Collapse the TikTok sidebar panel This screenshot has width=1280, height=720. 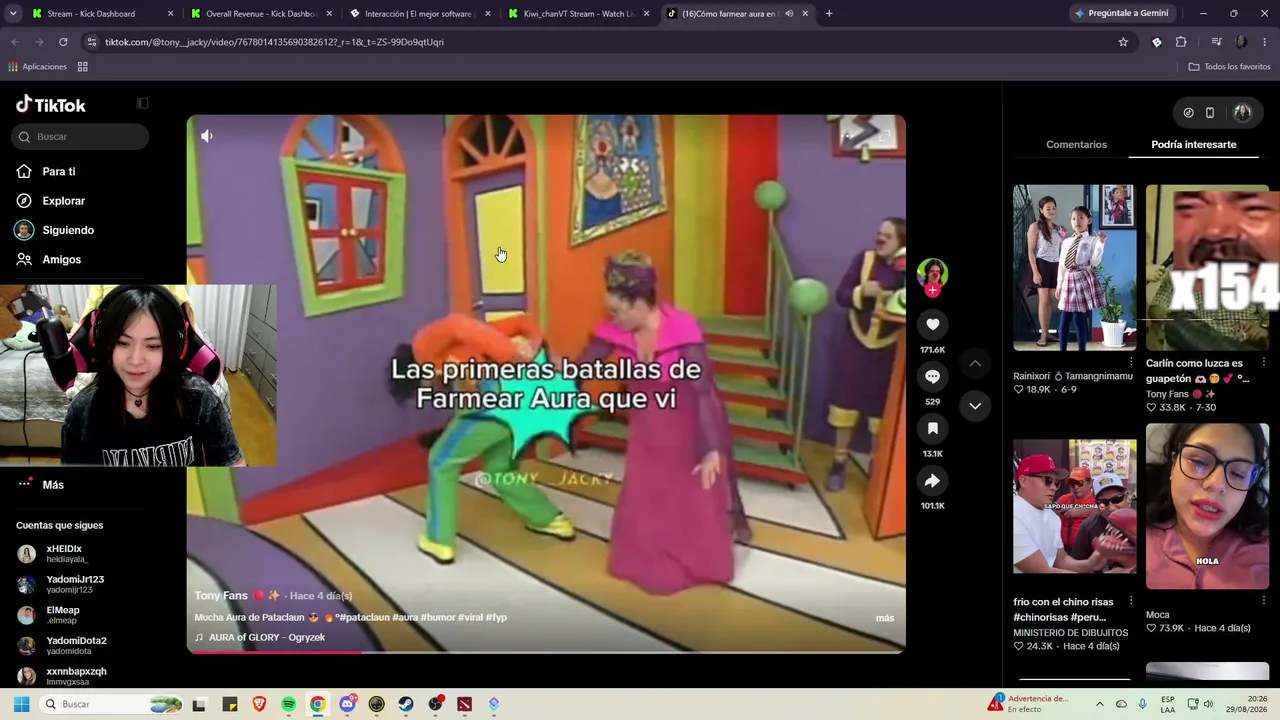pos(143,104)
